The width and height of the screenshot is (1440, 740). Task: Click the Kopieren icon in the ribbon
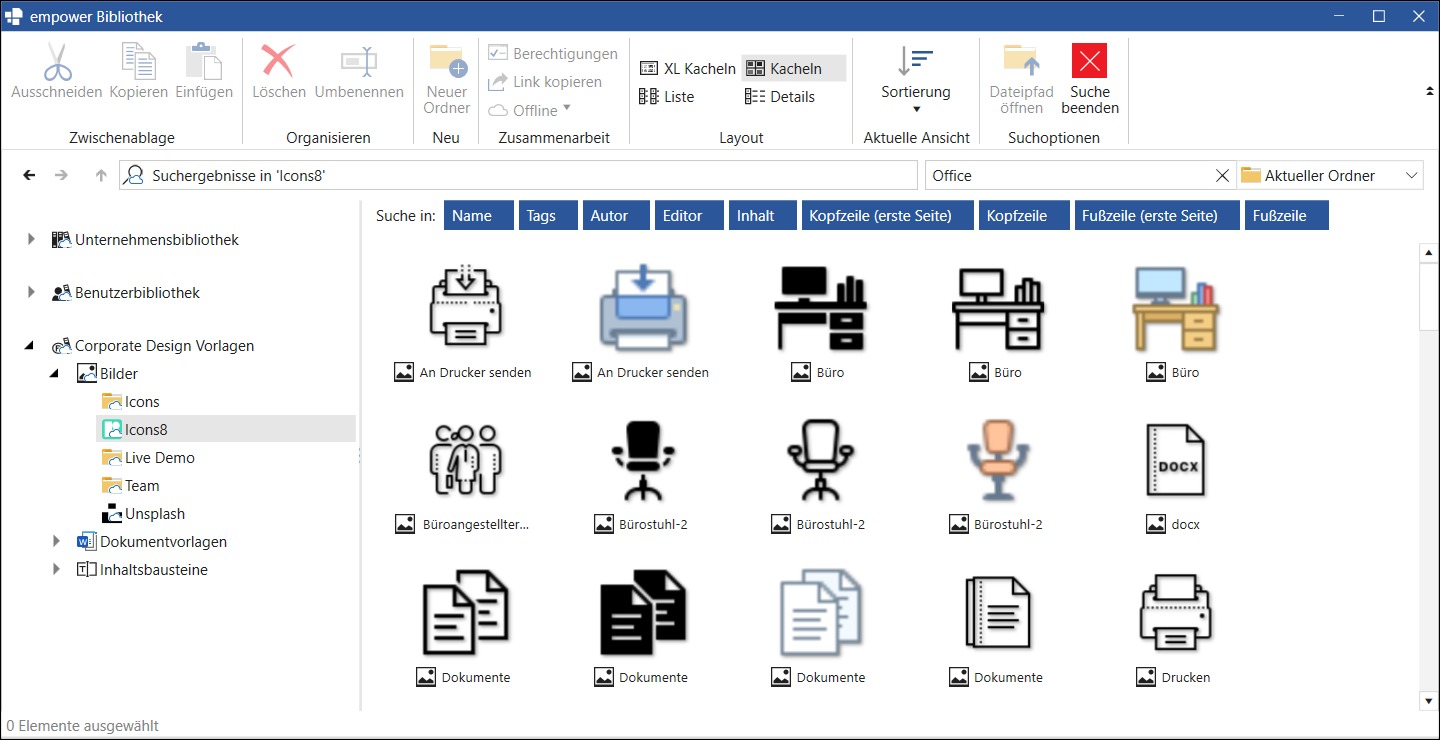(x=139, y=62)
